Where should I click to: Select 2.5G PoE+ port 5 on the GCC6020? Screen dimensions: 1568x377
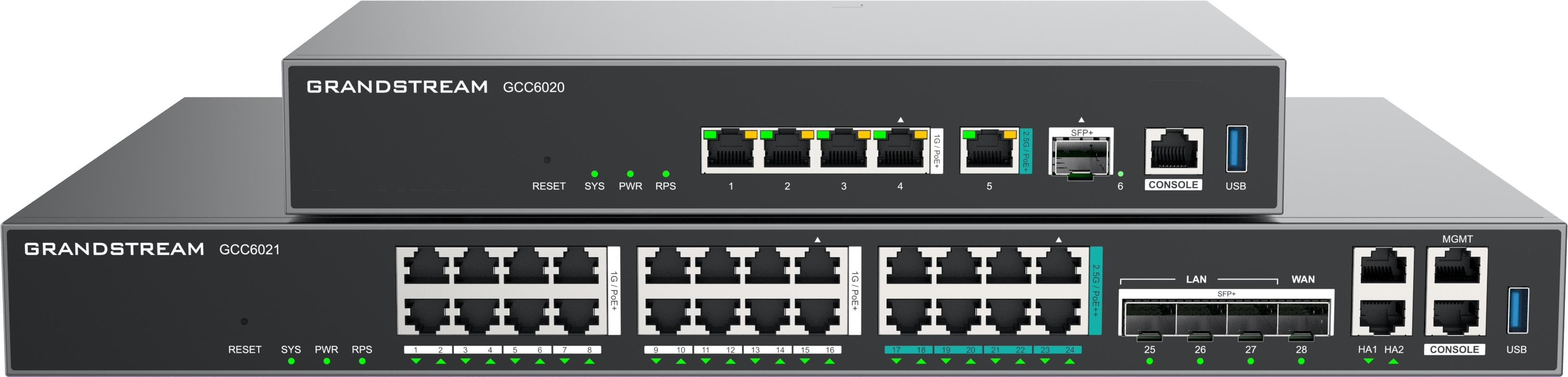(x=989, y=150)
